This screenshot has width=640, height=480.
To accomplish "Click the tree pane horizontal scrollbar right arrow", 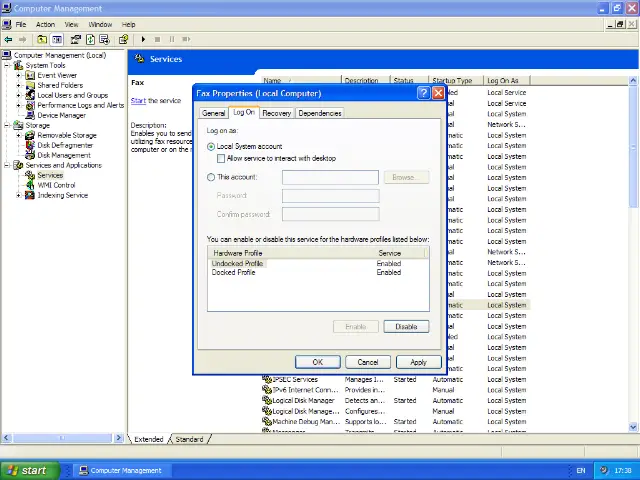I will (x=118, y=438).
